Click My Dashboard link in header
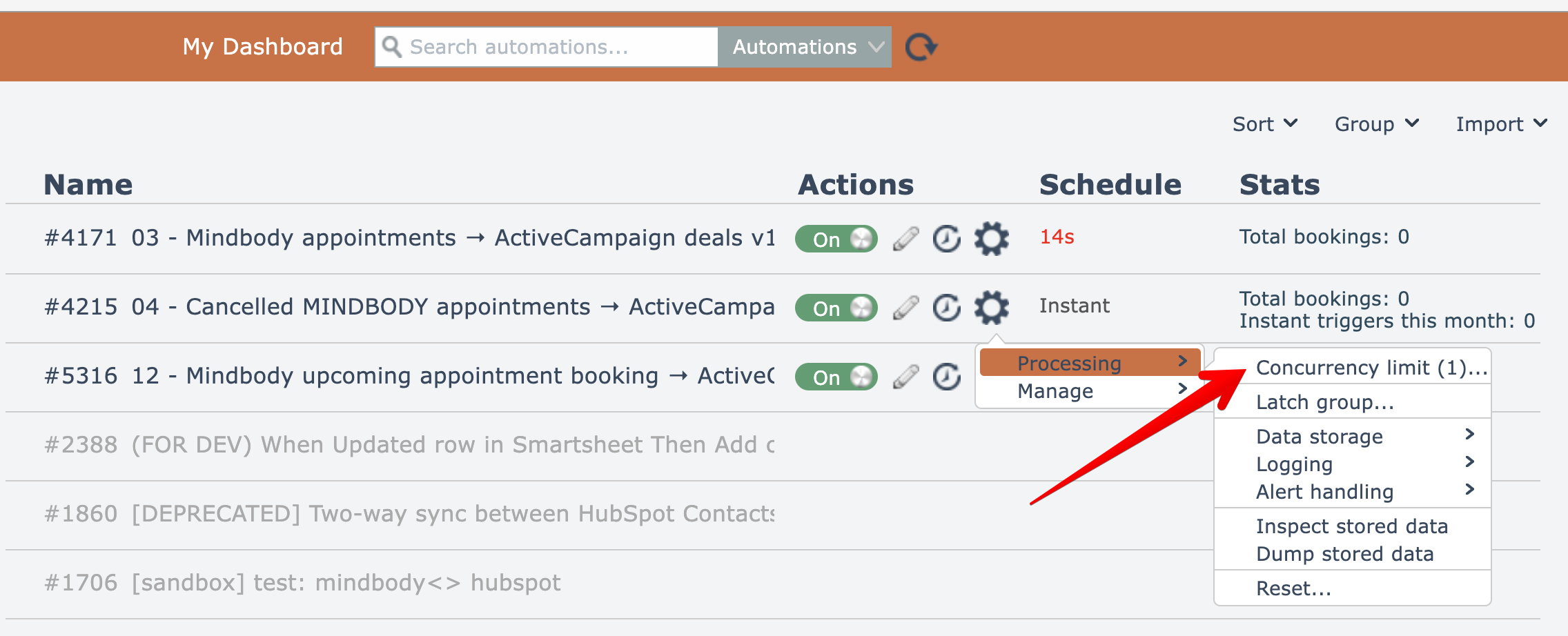The height and width of the screenshot is (636, 1568). coord(262,47)
